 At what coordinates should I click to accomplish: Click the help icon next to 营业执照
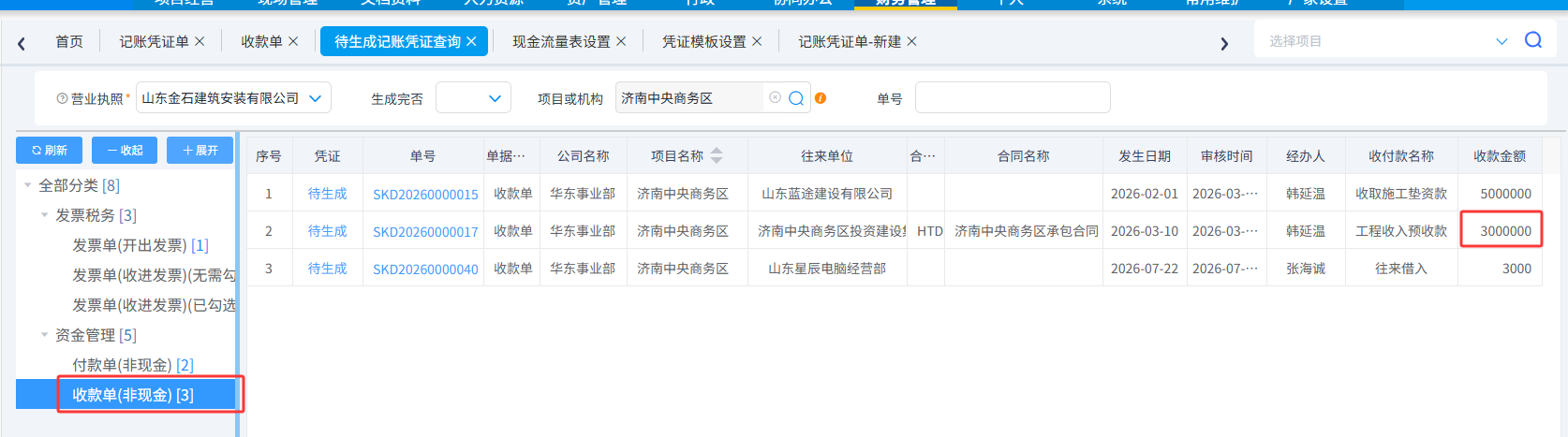click(62, 98)
